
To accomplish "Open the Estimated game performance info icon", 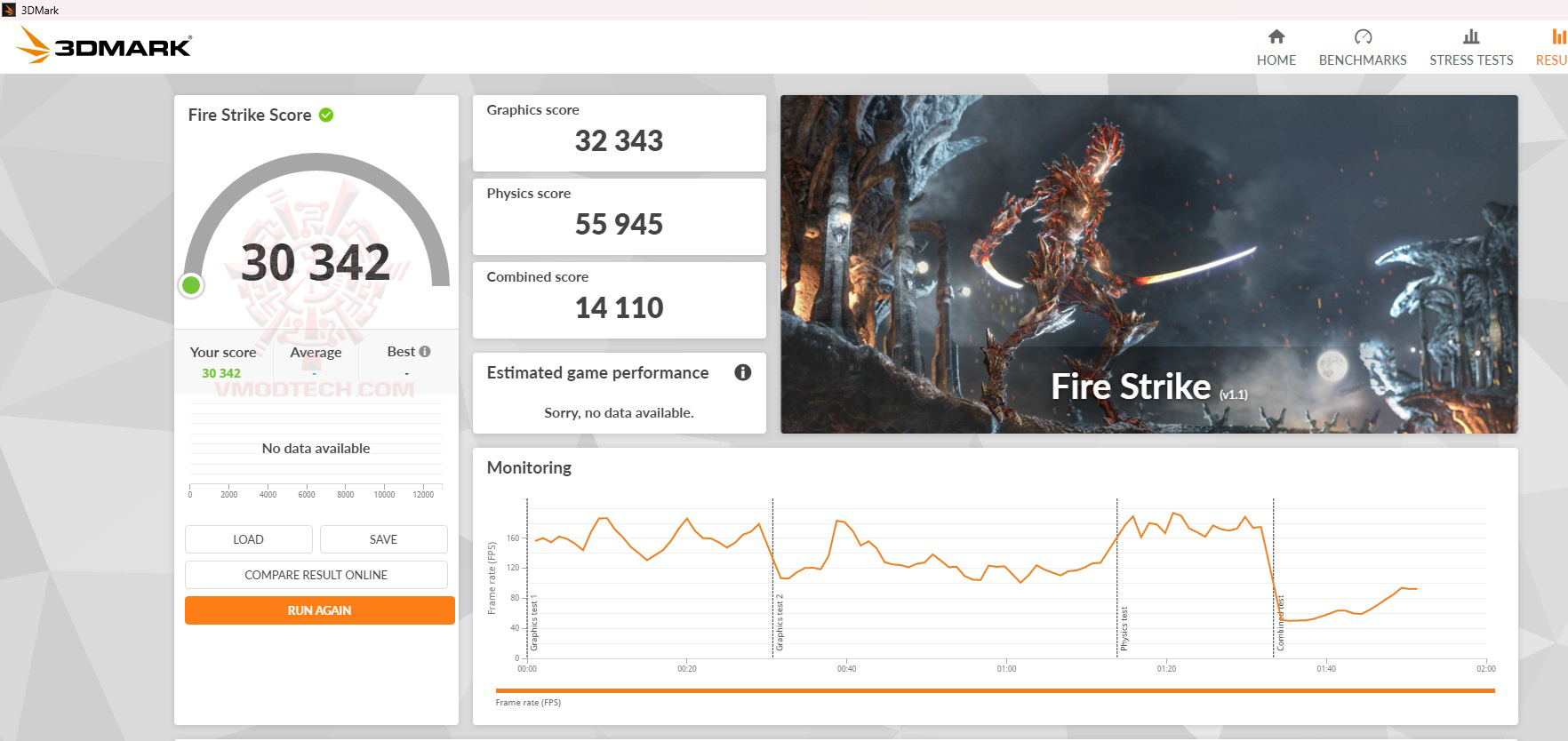I will [x=743, y=372].
